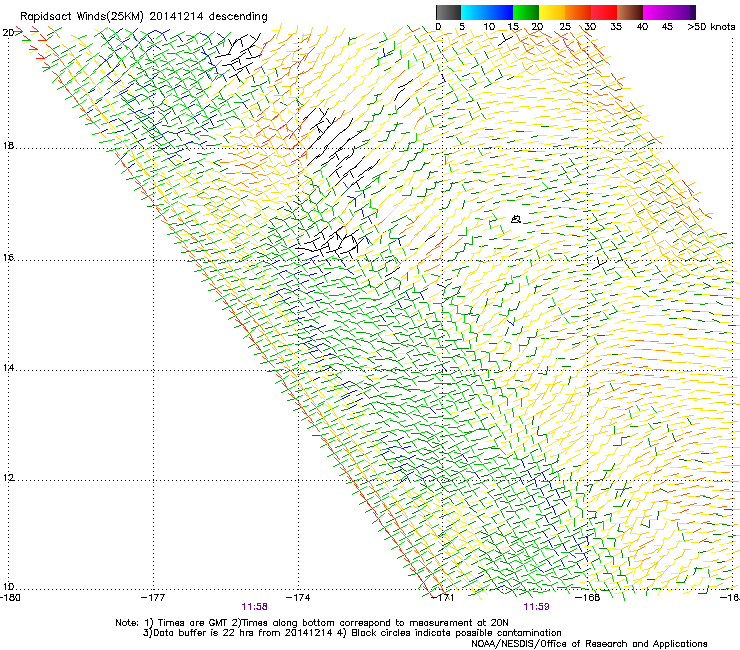Screen dimensions: 740x650
Task: Click the red 30-35 knots color swatch
Action: tap(604, 12)
